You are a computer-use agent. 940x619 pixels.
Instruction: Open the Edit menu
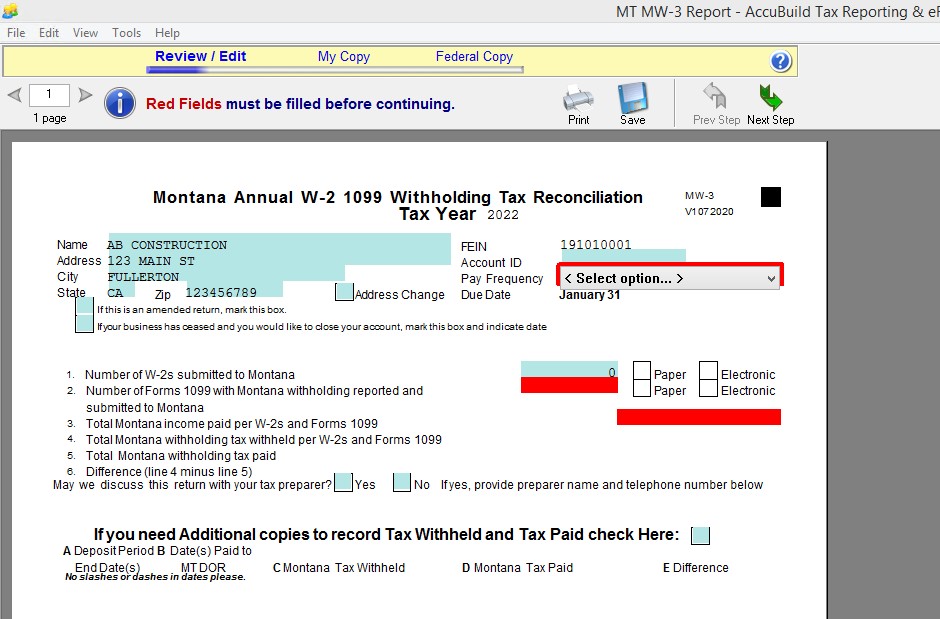(x=49, y=33)
